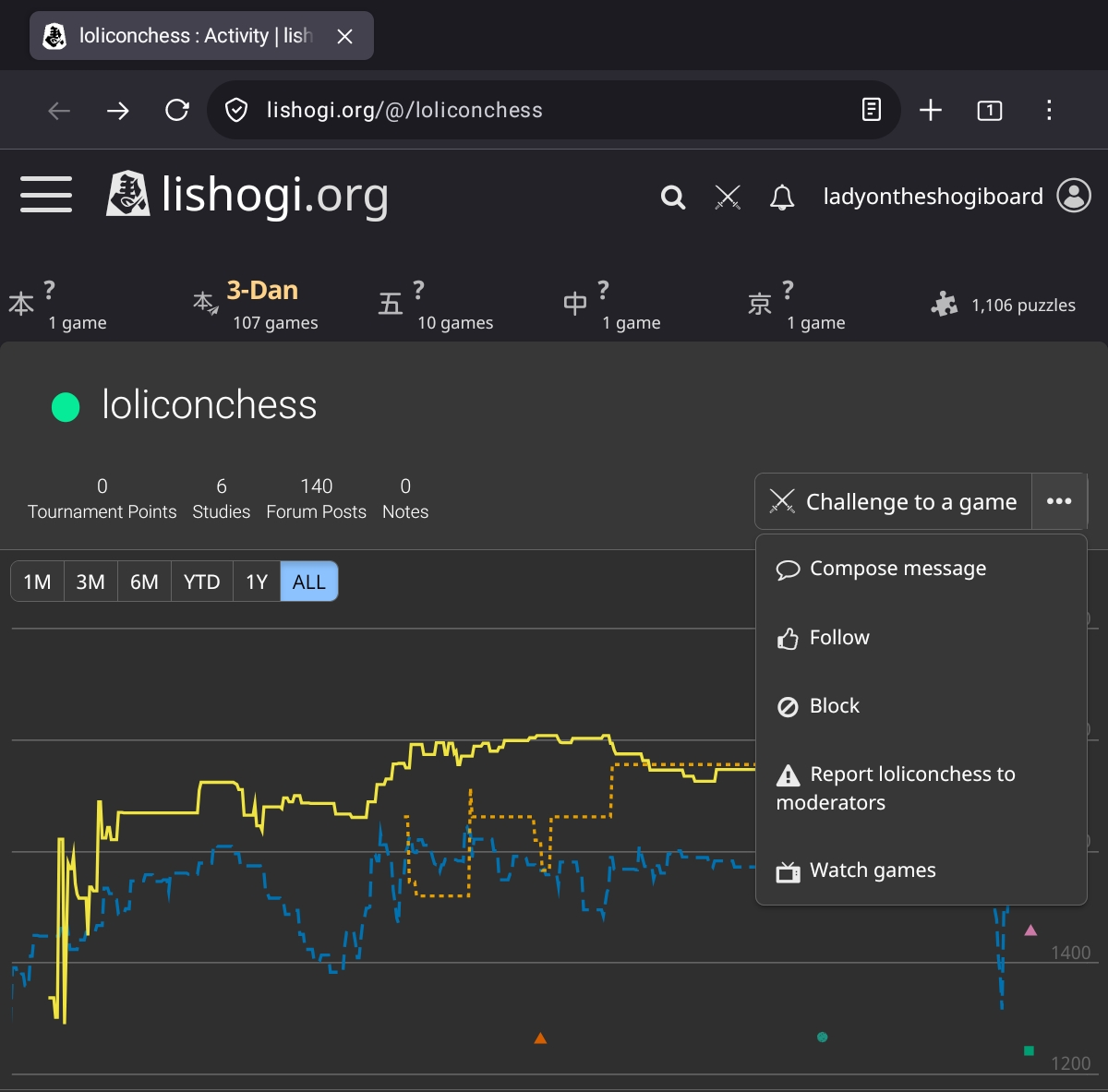The height and width of the screenshot is (1092, 1108).
Task: Go to lishogi.org home via logo
Action: 247,195
